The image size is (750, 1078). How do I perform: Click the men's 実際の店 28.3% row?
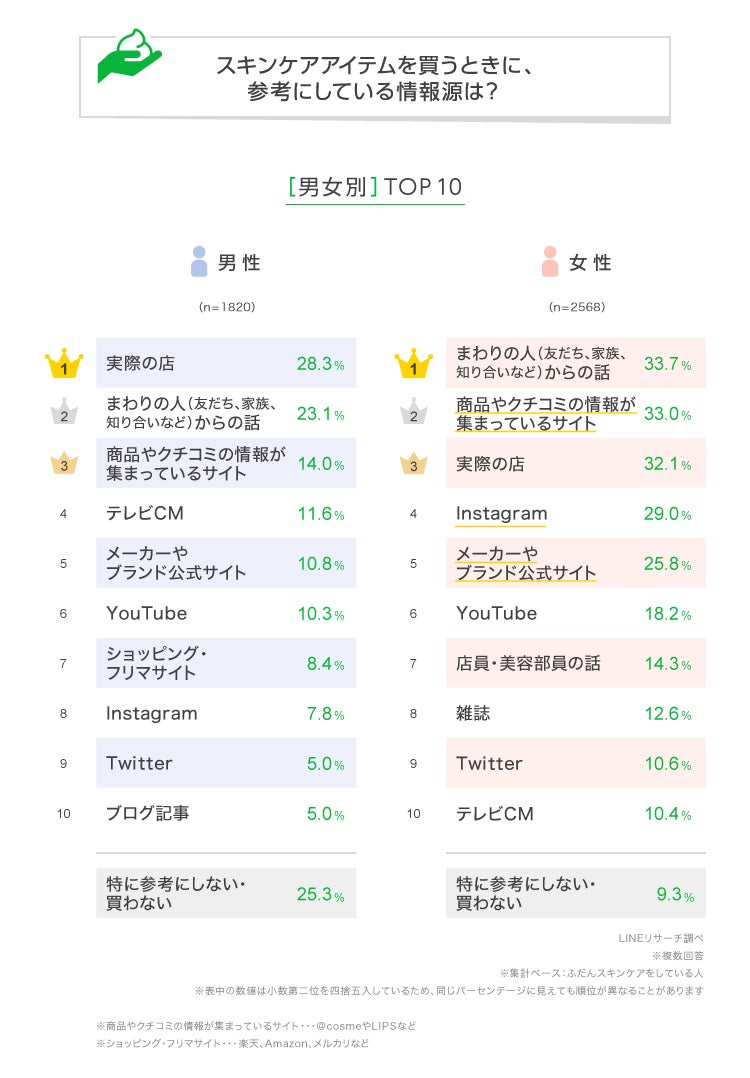click(x=226, y=364)
